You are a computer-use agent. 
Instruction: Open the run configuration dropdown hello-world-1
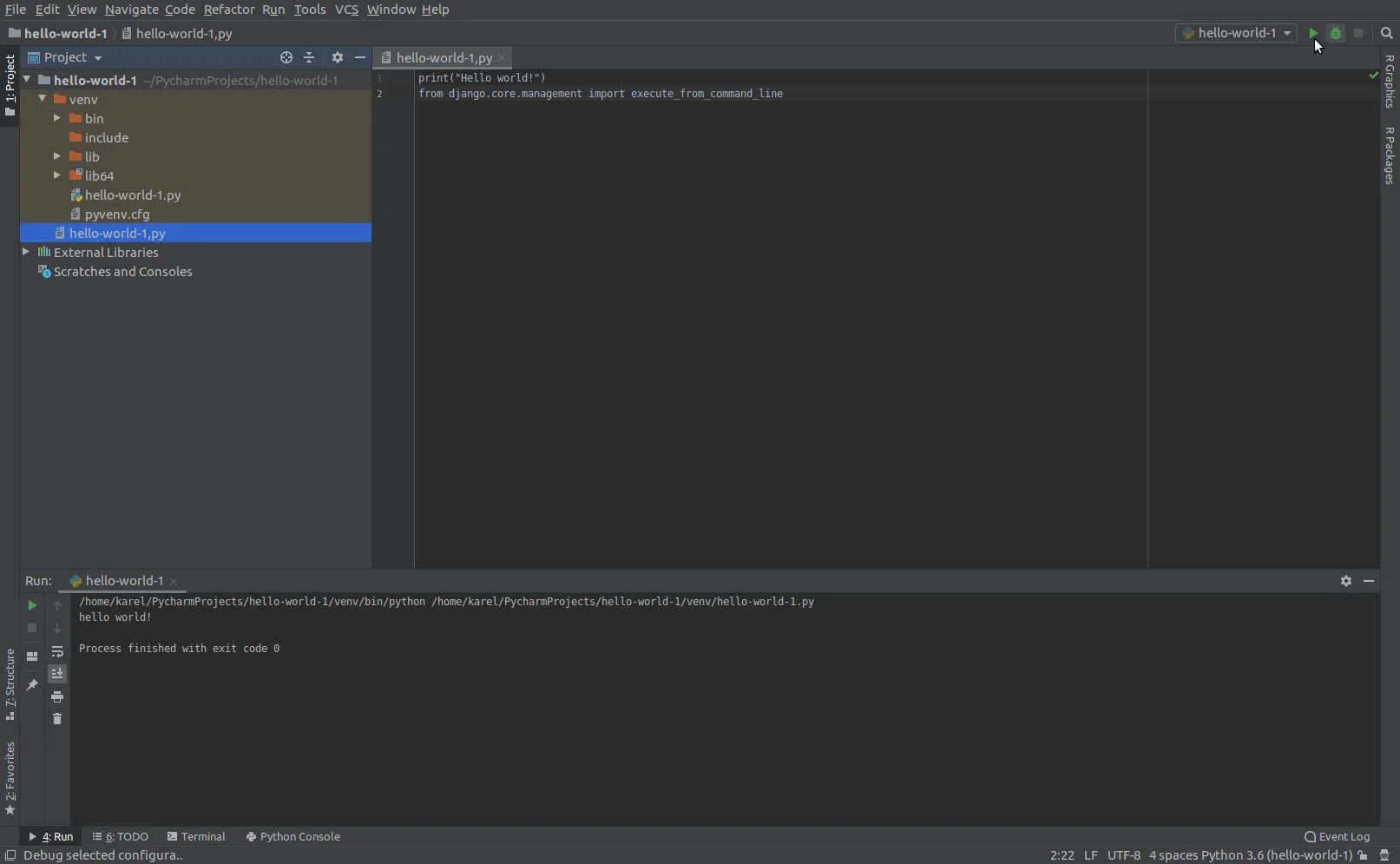[1236, 33]
